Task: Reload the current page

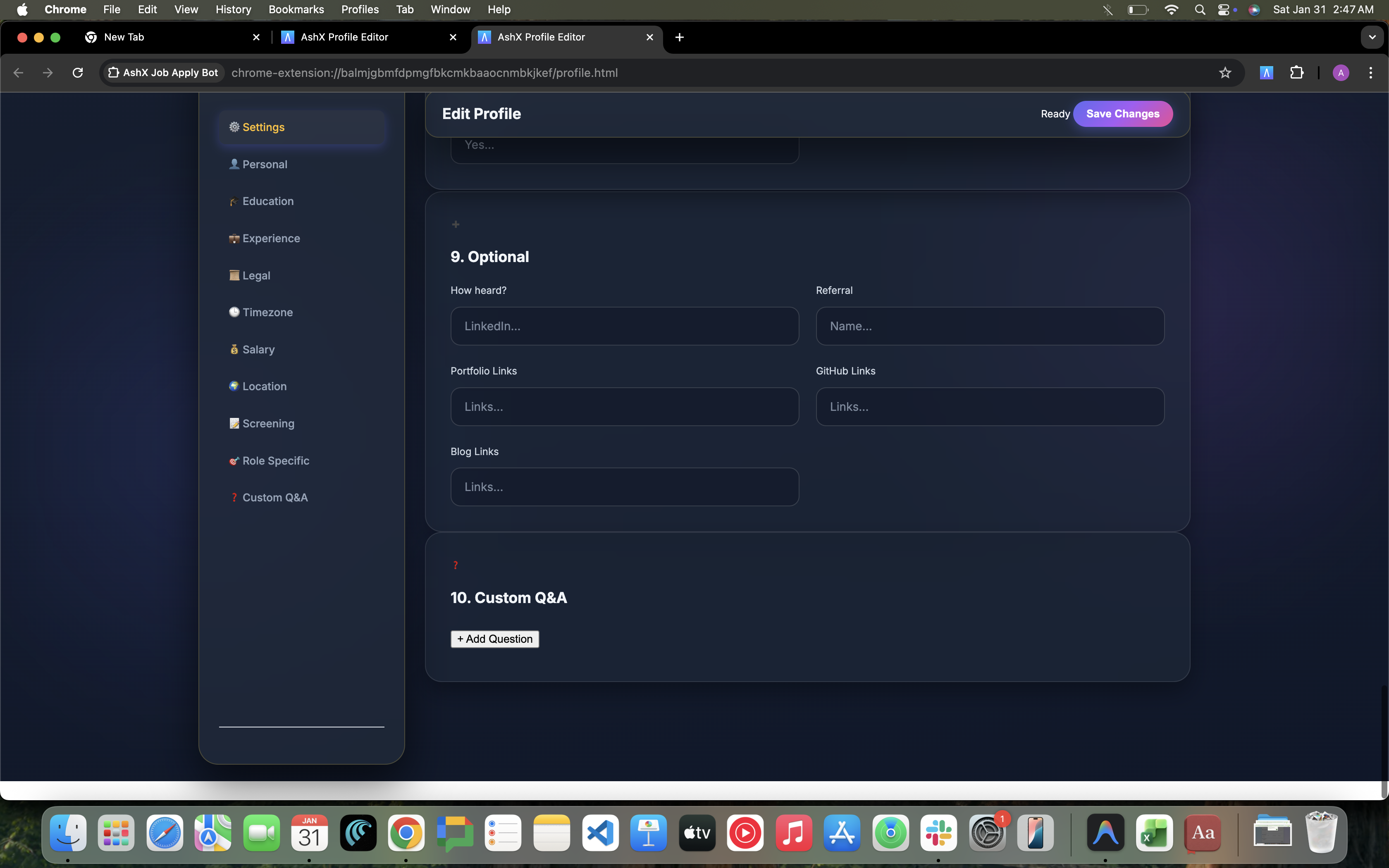Action: 77,73
